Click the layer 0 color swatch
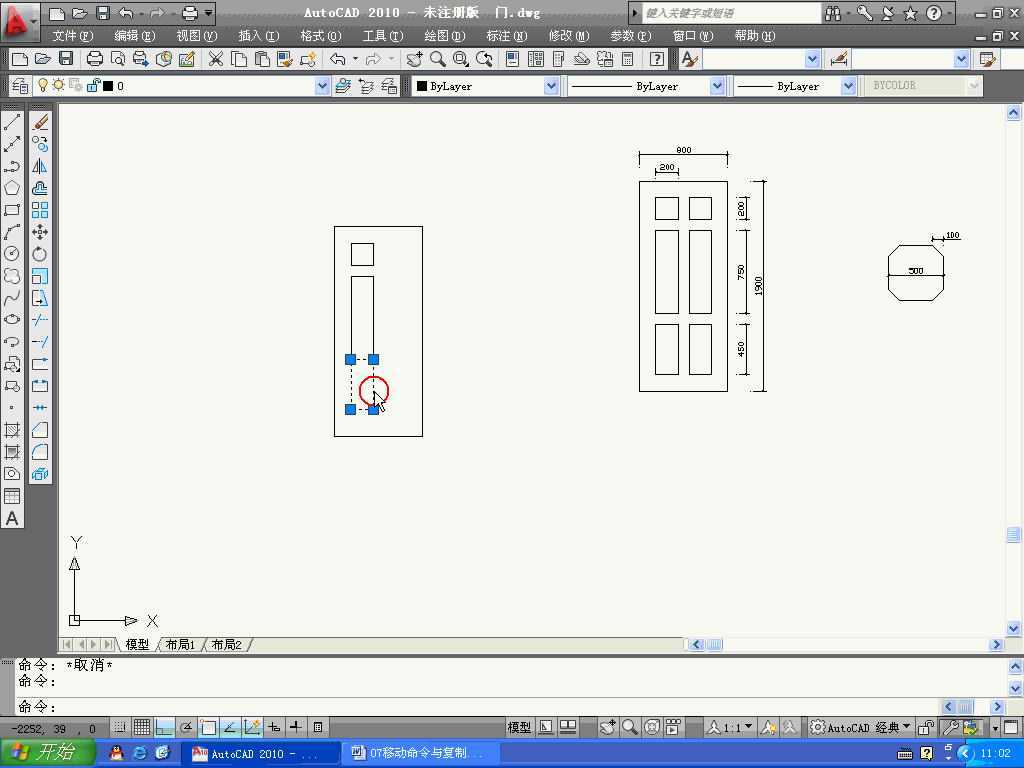 108,86
